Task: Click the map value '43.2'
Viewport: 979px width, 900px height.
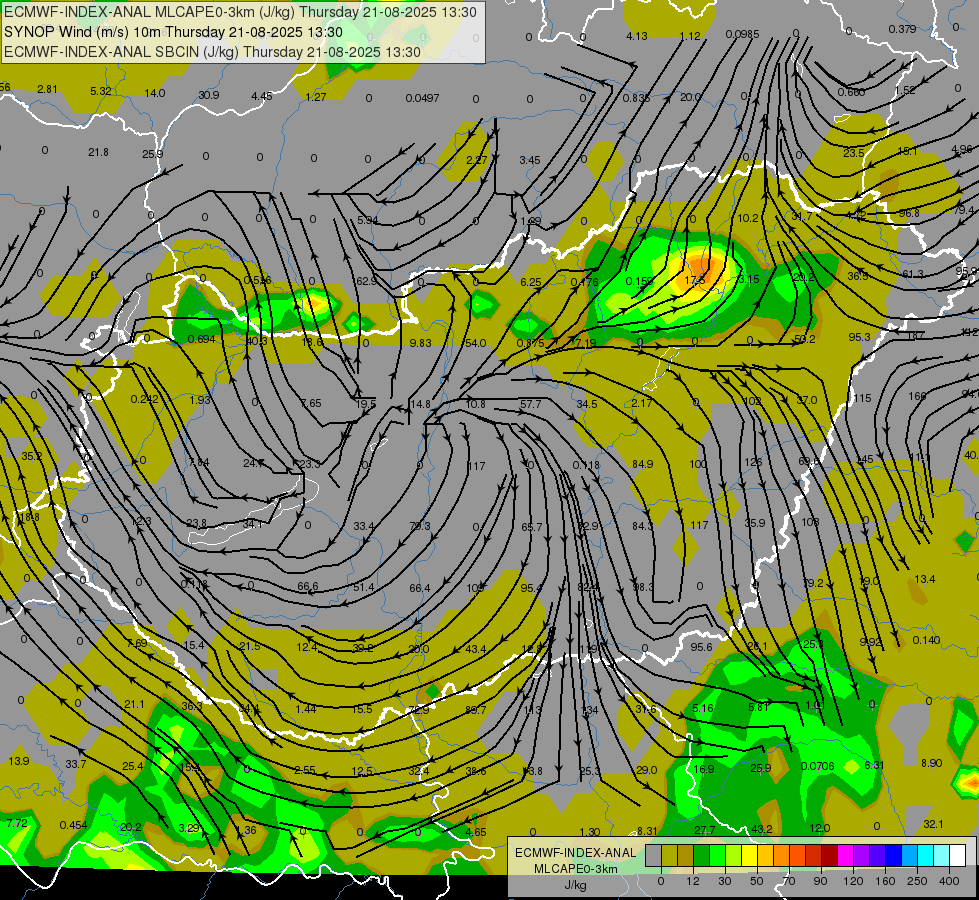Action: coord(762,829)
